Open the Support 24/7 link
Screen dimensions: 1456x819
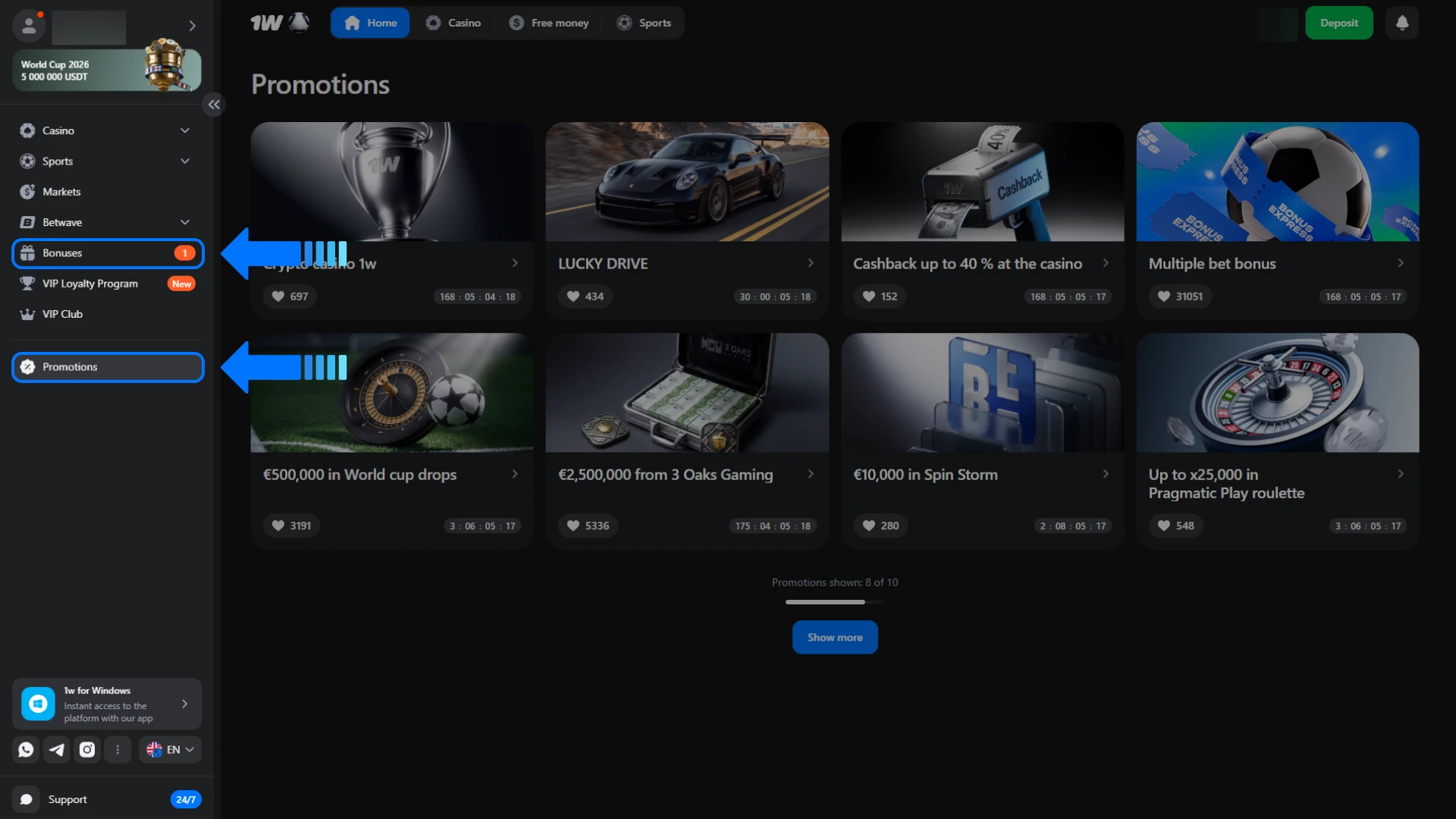(106, 799)
